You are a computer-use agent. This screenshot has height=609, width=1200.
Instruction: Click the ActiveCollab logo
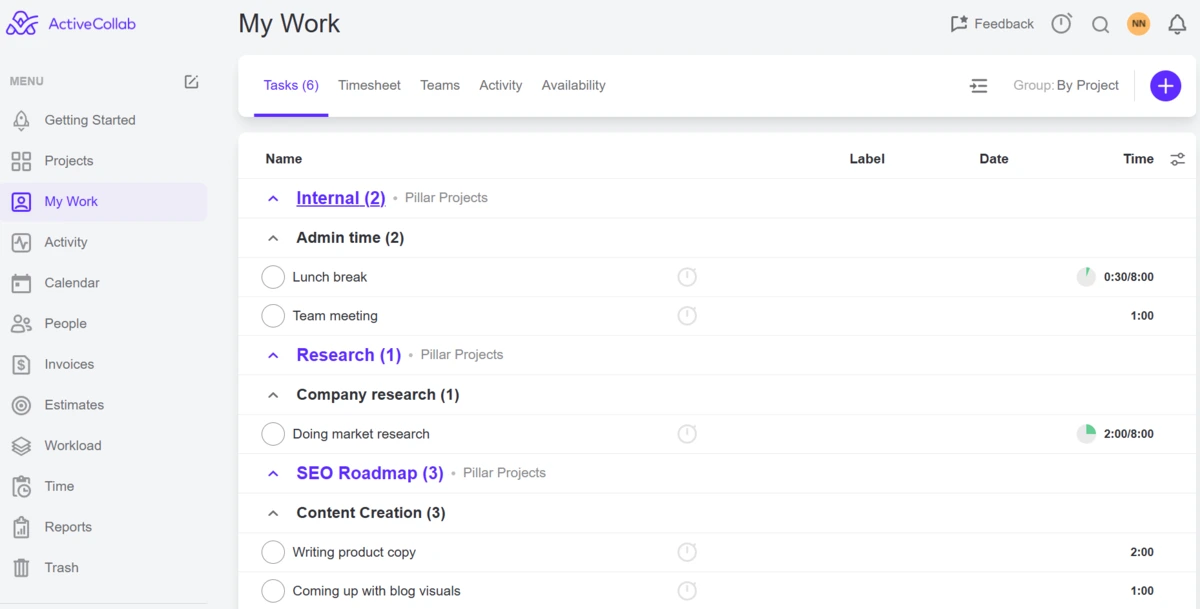pyautogui.click(x=71, y=23)
